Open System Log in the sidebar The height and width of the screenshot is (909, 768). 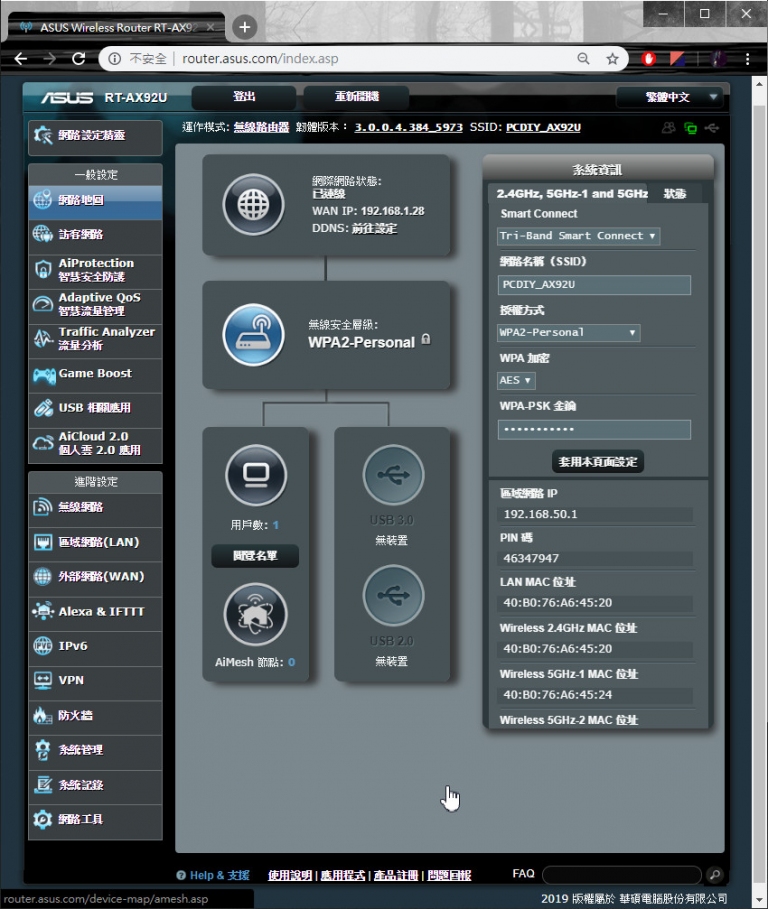(x=95, y=785)
